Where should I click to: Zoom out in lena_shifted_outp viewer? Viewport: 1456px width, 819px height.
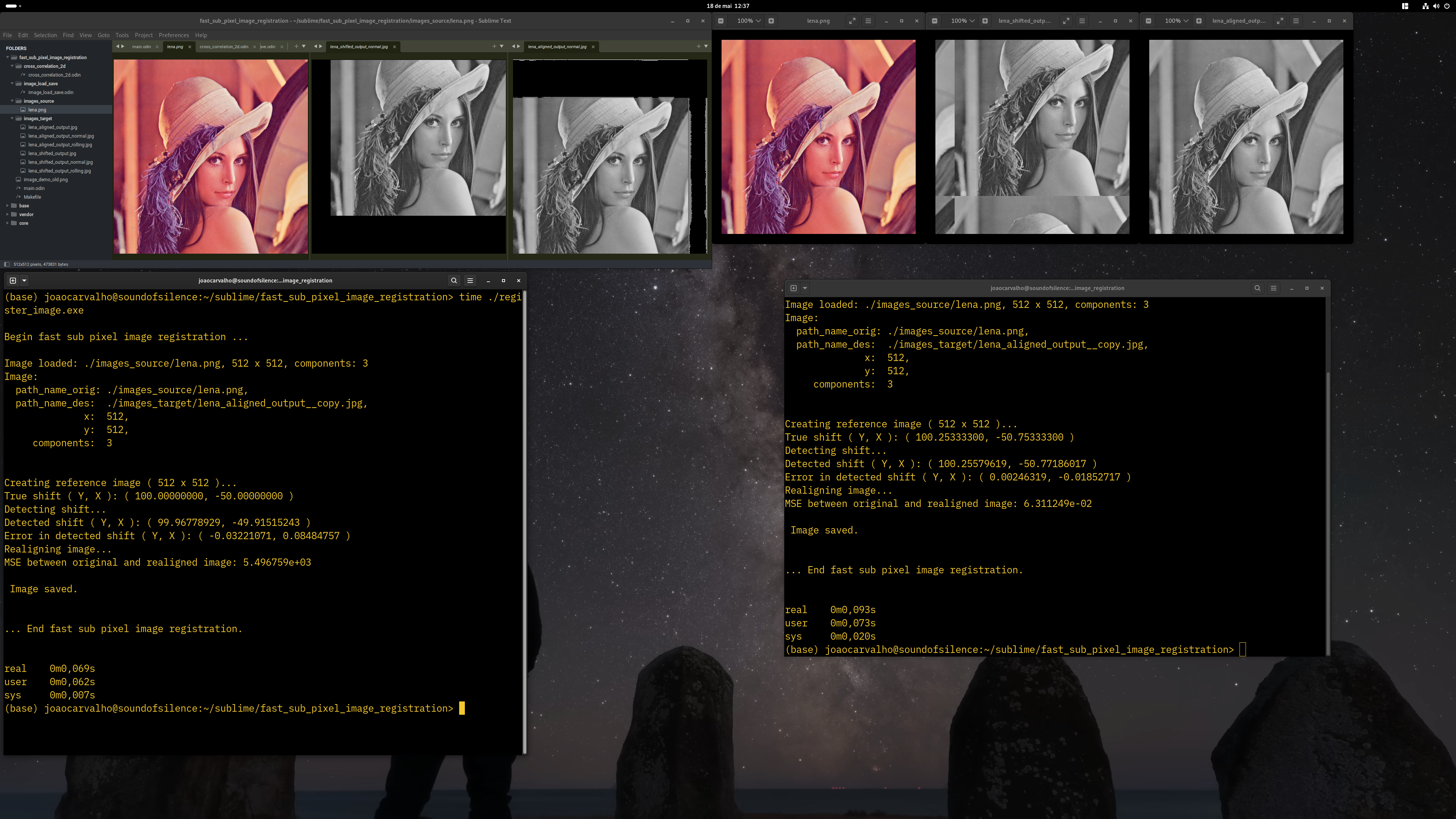(x=934, y=21)
